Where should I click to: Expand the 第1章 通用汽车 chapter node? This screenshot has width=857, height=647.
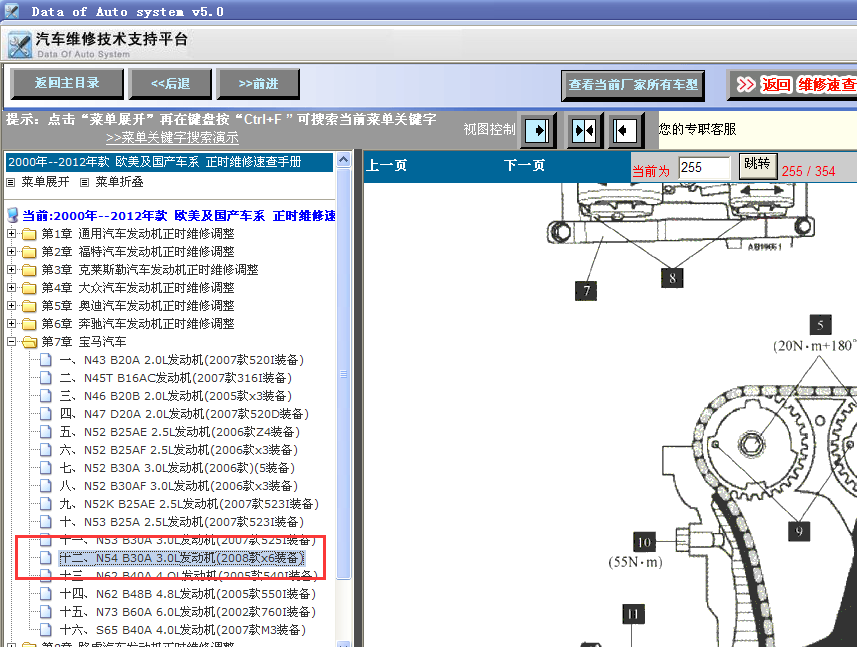click(11, 233)
